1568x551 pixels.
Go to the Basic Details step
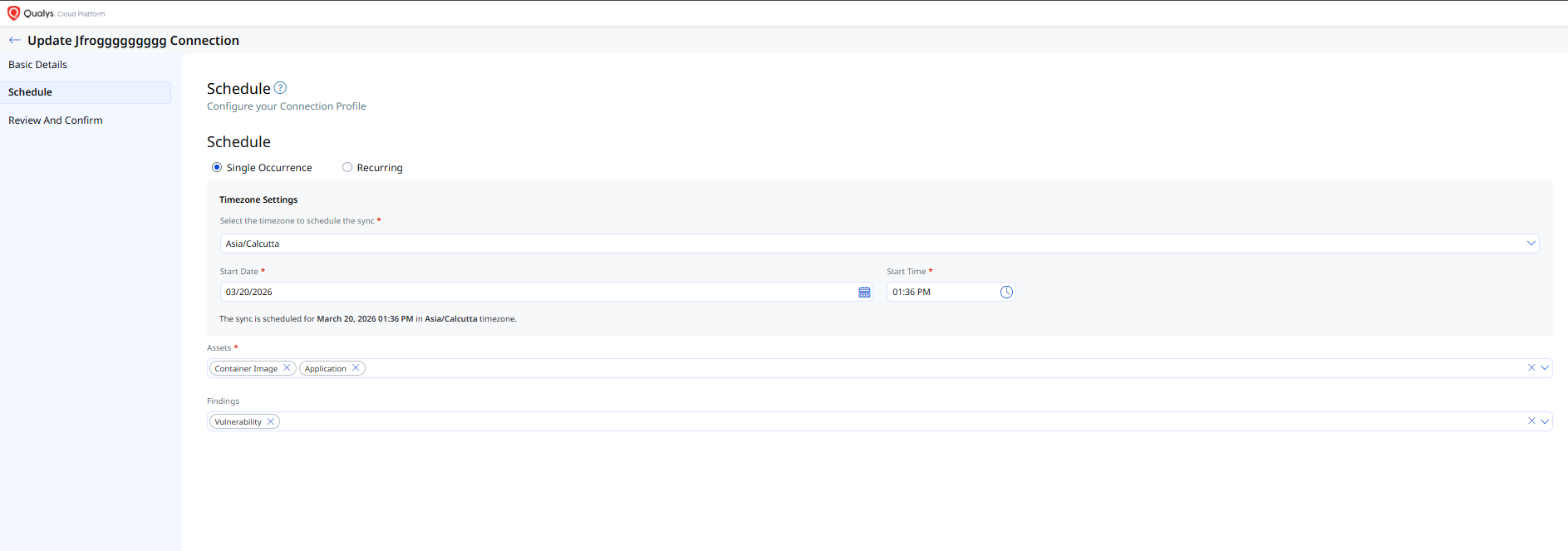(37, 65)
